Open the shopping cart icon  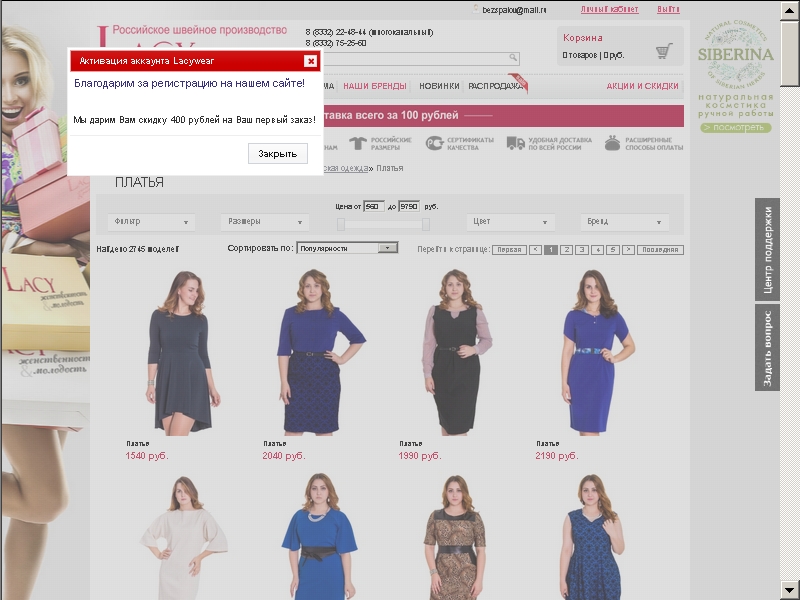point(664,51)
